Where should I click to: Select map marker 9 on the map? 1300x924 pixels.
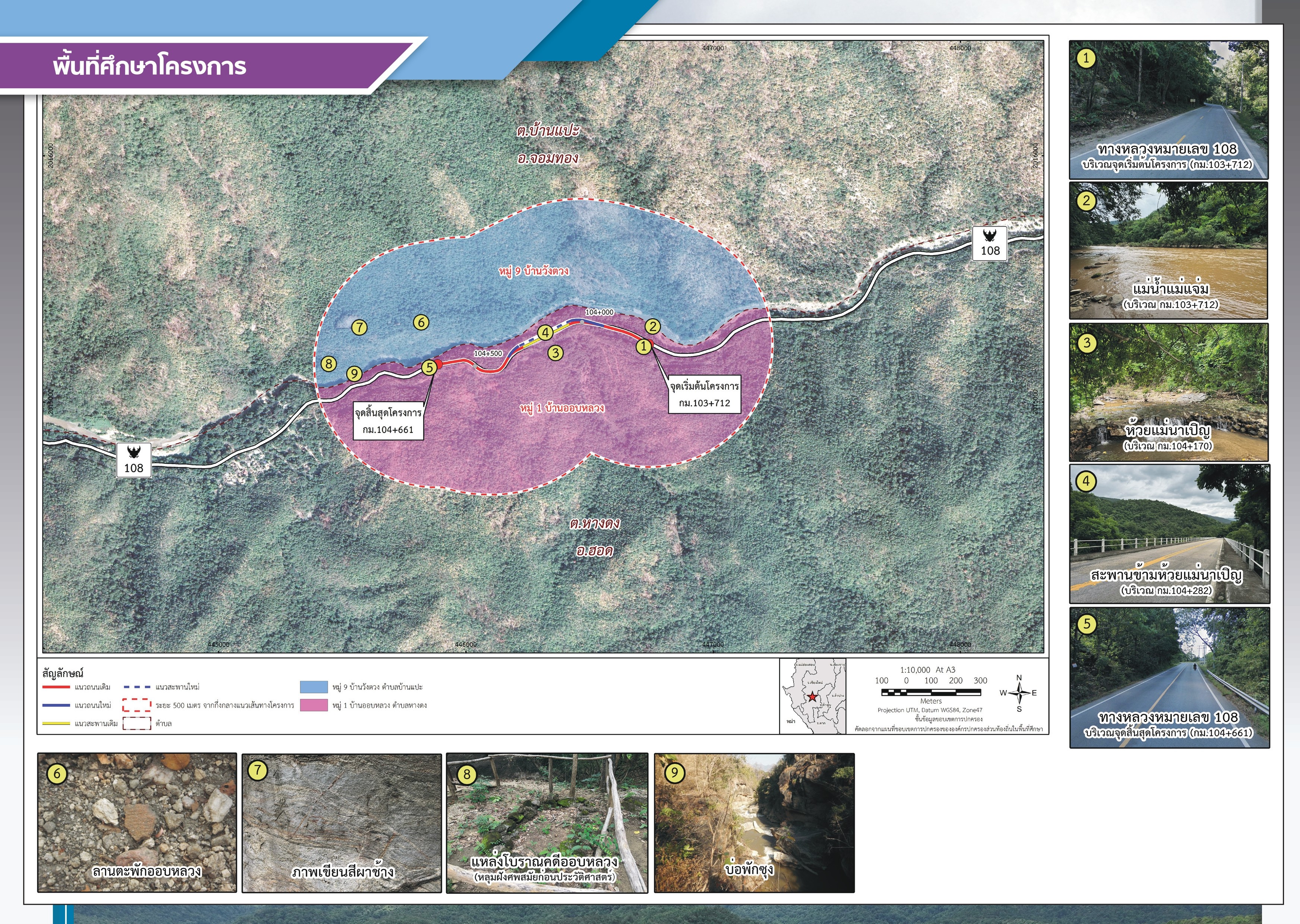(x=354, y=374)
